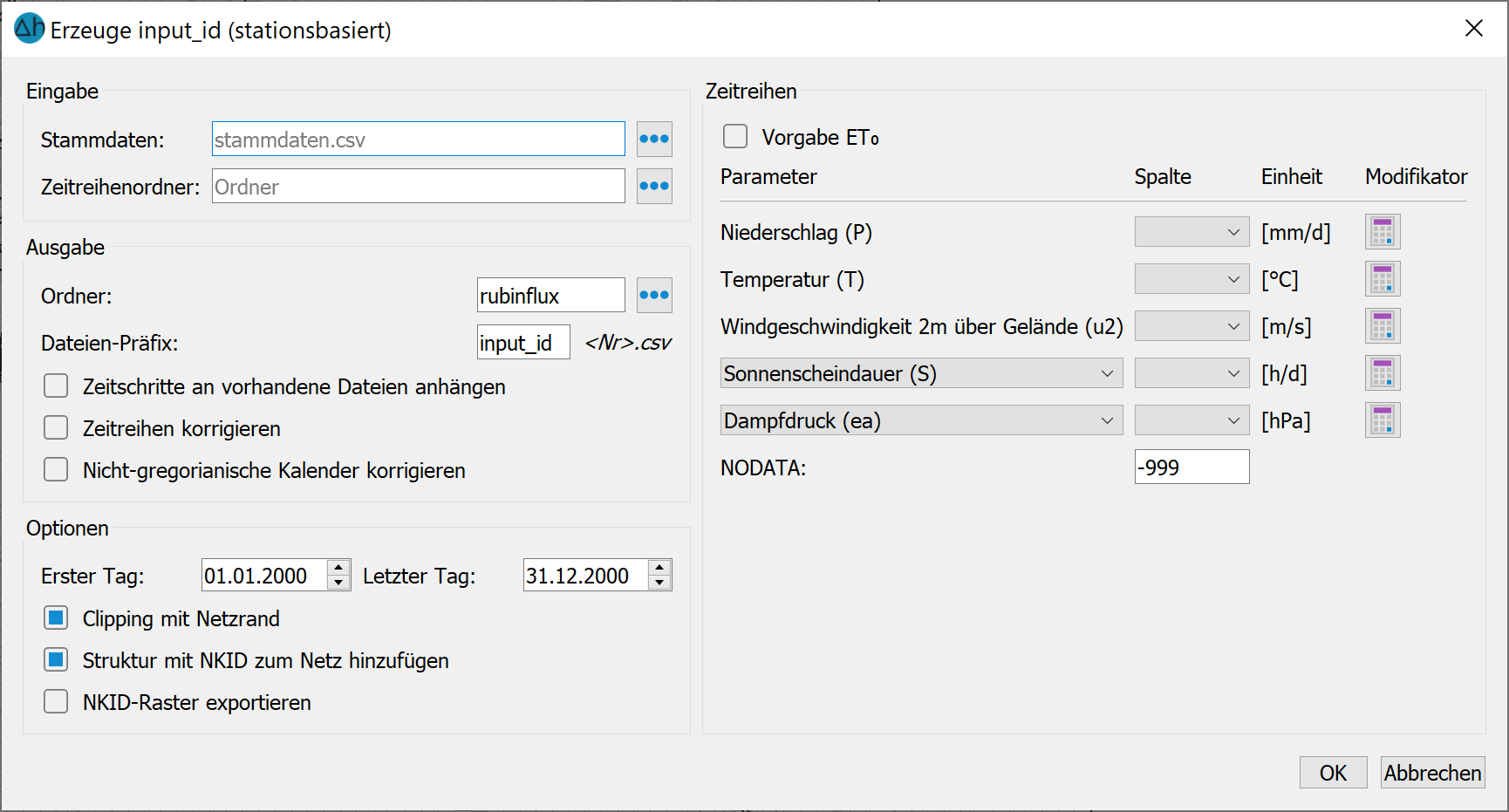The height and width of the screenshot is (812, 1509).
Task: Enable NKID-Raster exportieren
Action: pos(56,702)
